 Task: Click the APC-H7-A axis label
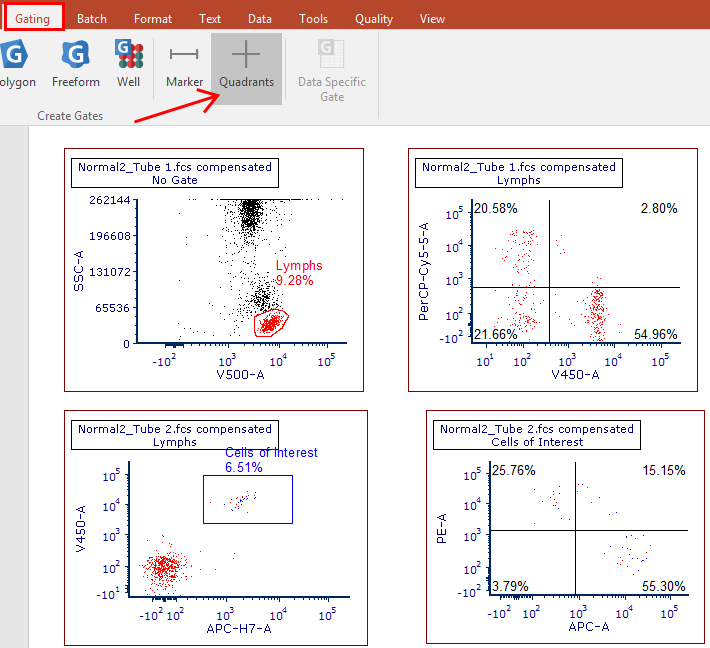[x=239, y=629]
